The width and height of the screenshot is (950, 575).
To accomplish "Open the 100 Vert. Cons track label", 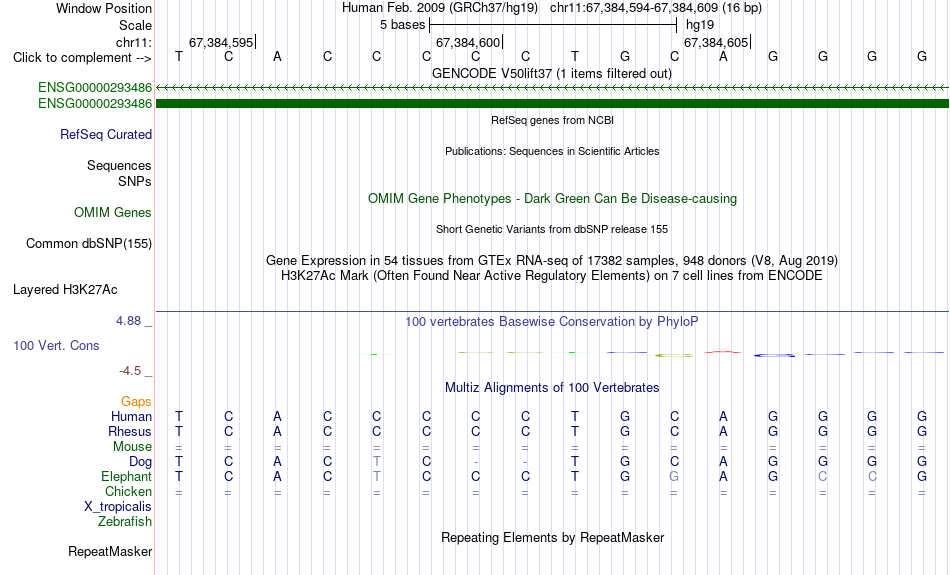I will pyautogui.click(x=56, y=345).
